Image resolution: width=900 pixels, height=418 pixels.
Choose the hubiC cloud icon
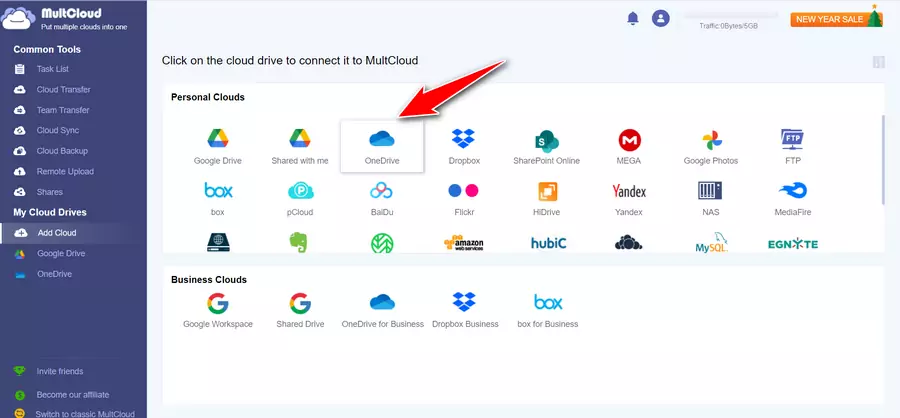pyautogui.click(x=548, y=243)
